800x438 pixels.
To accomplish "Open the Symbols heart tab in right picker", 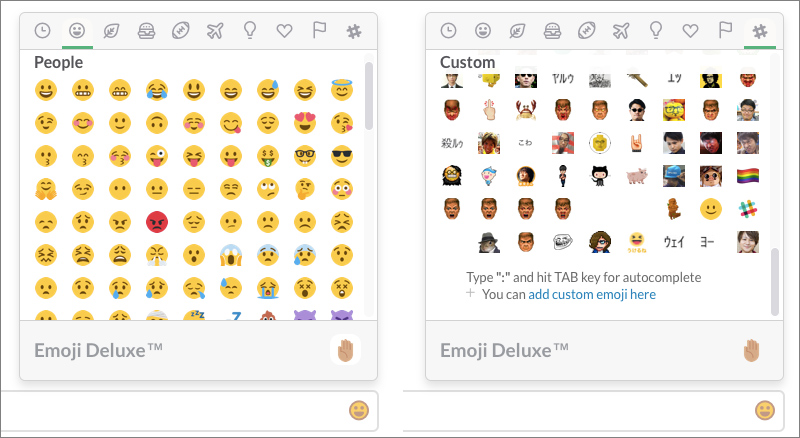I will (x=690, y=31).
